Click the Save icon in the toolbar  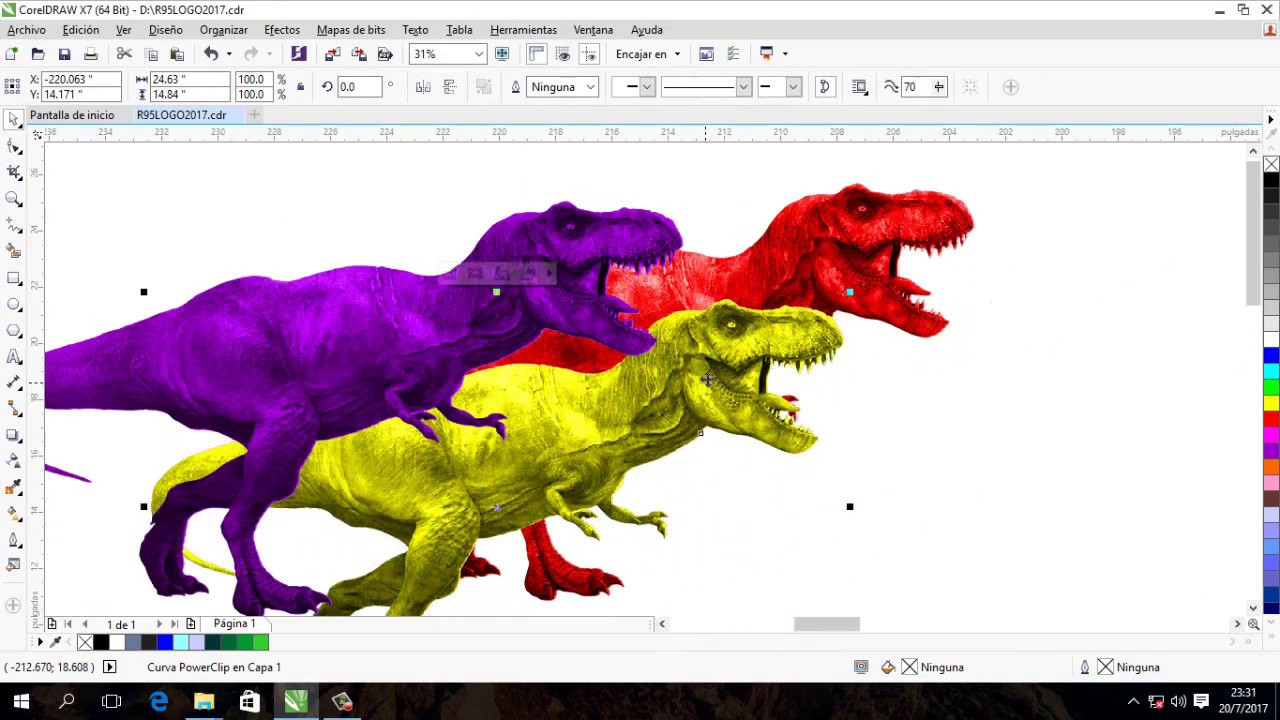point(64,54)
